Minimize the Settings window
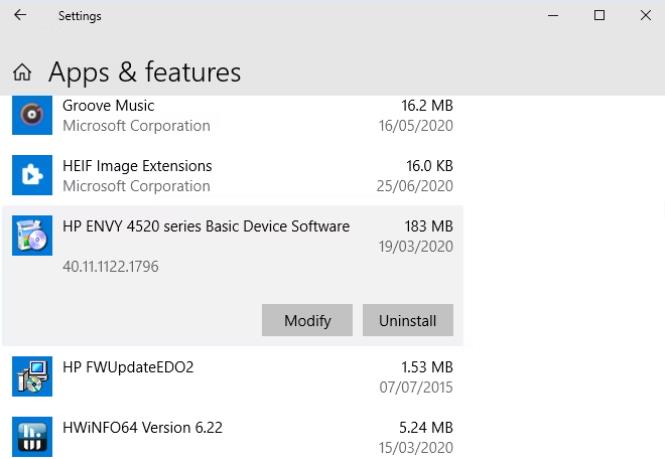Screen dimensions: 665x459 553,16
